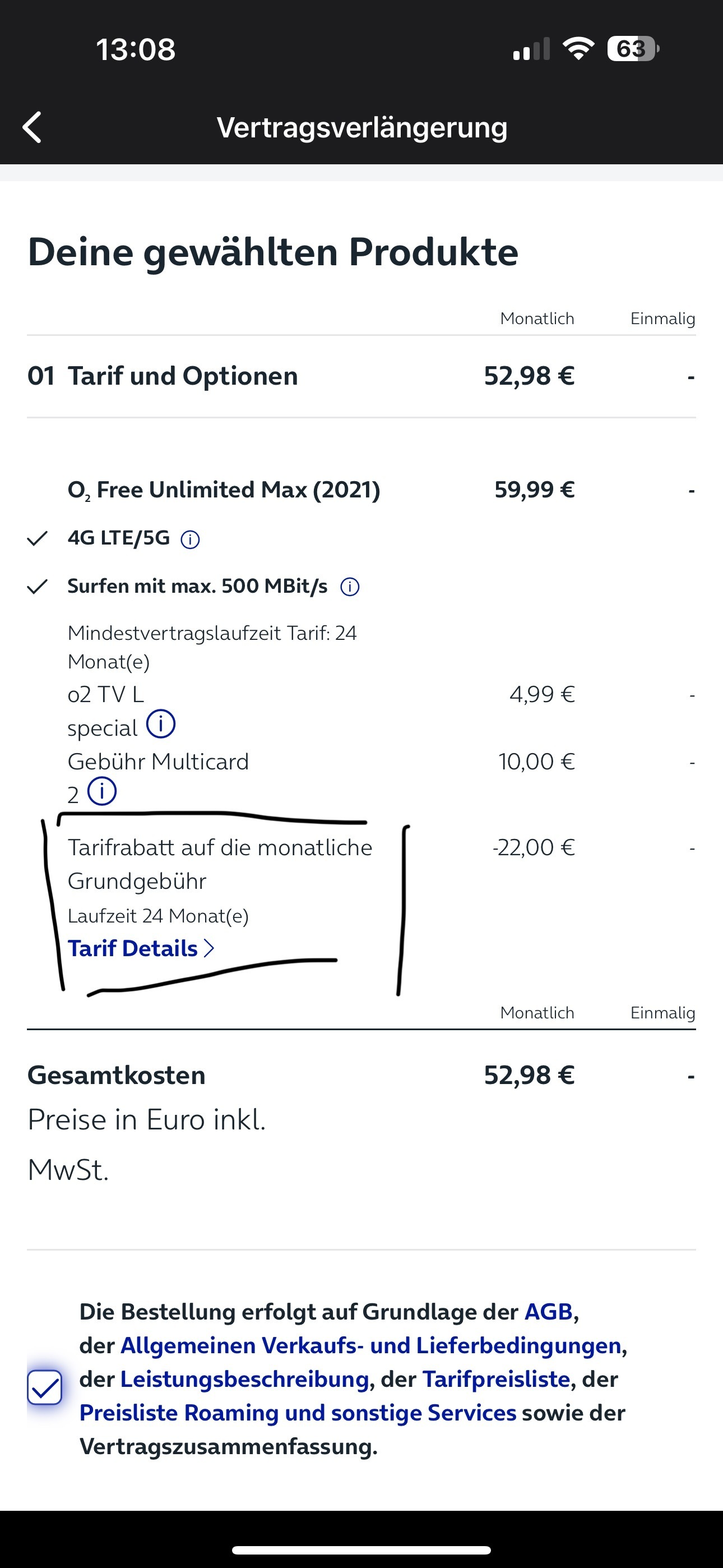Open info icon next to 4G LTE/5G

190,539
